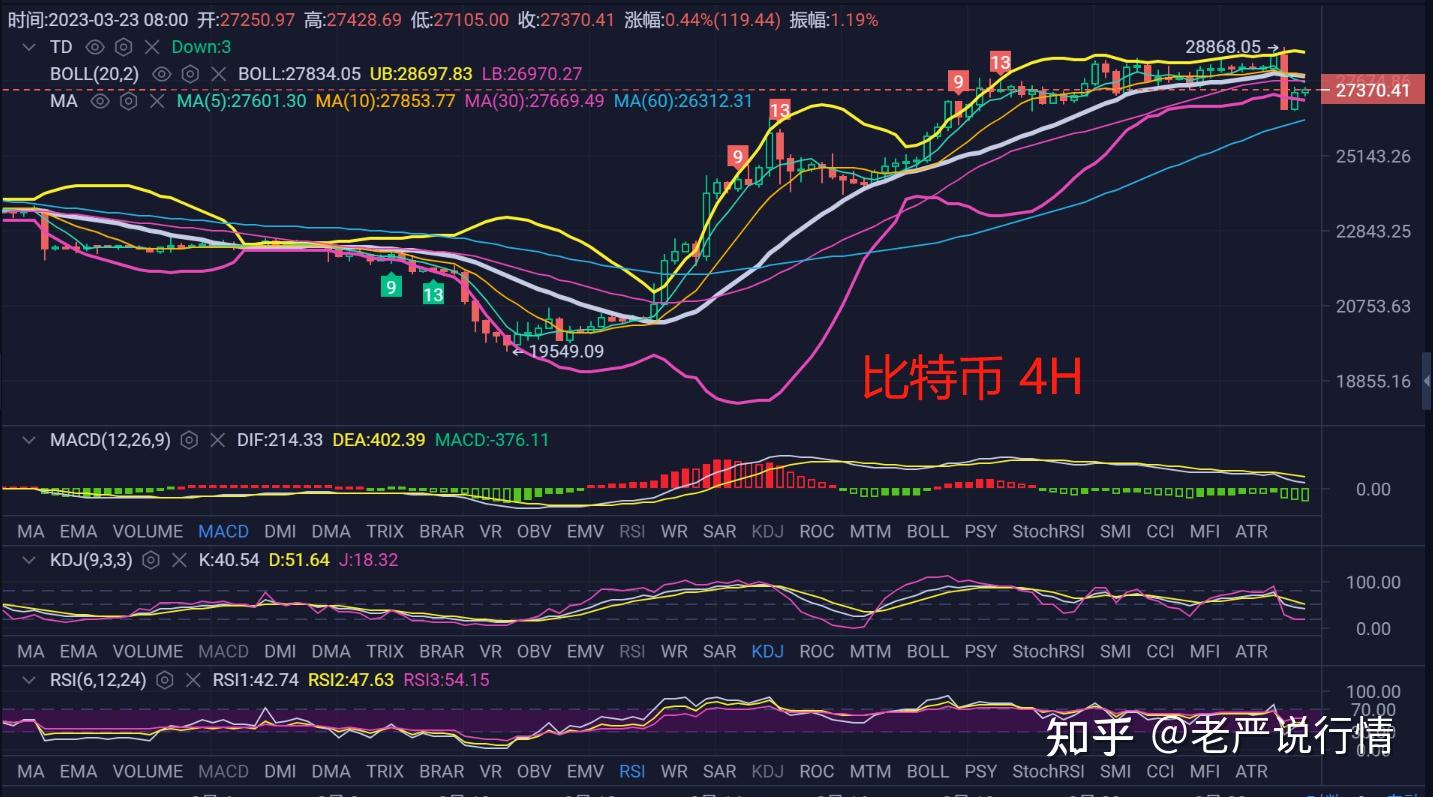Click the MACD(12,26,9) indicator name label
The height and width of the screenshot is (797, 1433).
coord(110,440)
